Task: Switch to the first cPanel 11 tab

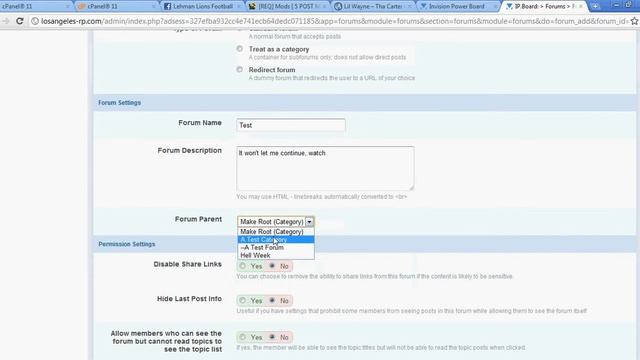Action: pos(35,7)
